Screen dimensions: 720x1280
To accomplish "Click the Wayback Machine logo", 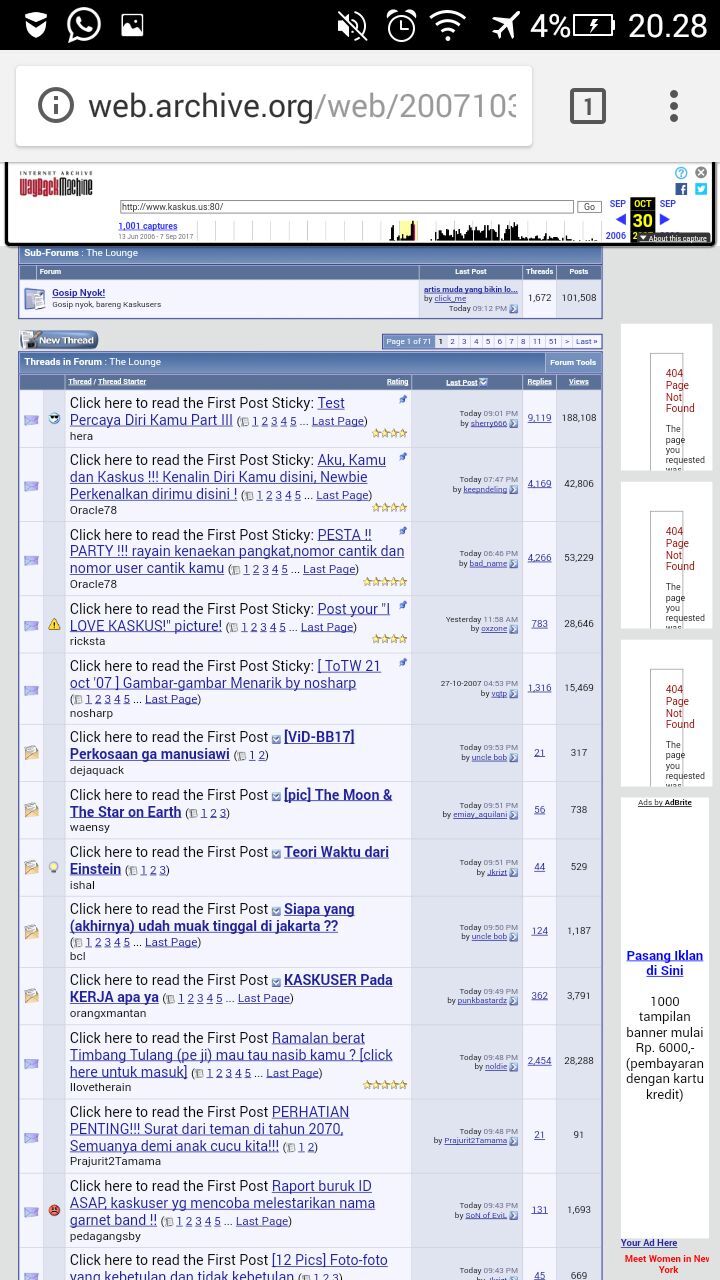I will (x=56, y=184).
